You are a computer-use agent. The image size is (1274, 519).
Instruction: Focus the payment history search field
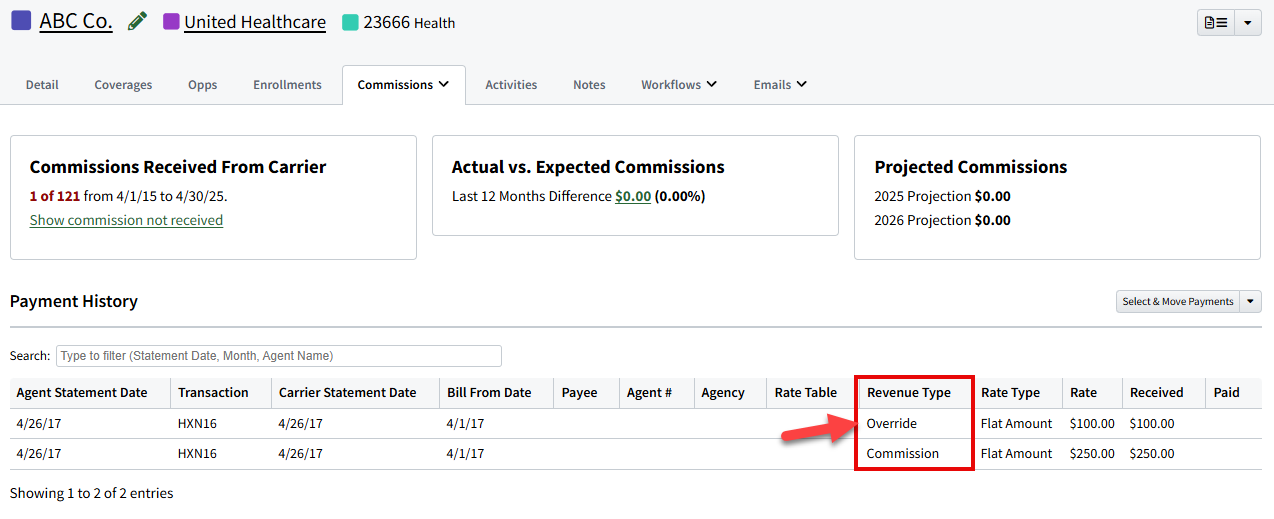click(279, 356)
